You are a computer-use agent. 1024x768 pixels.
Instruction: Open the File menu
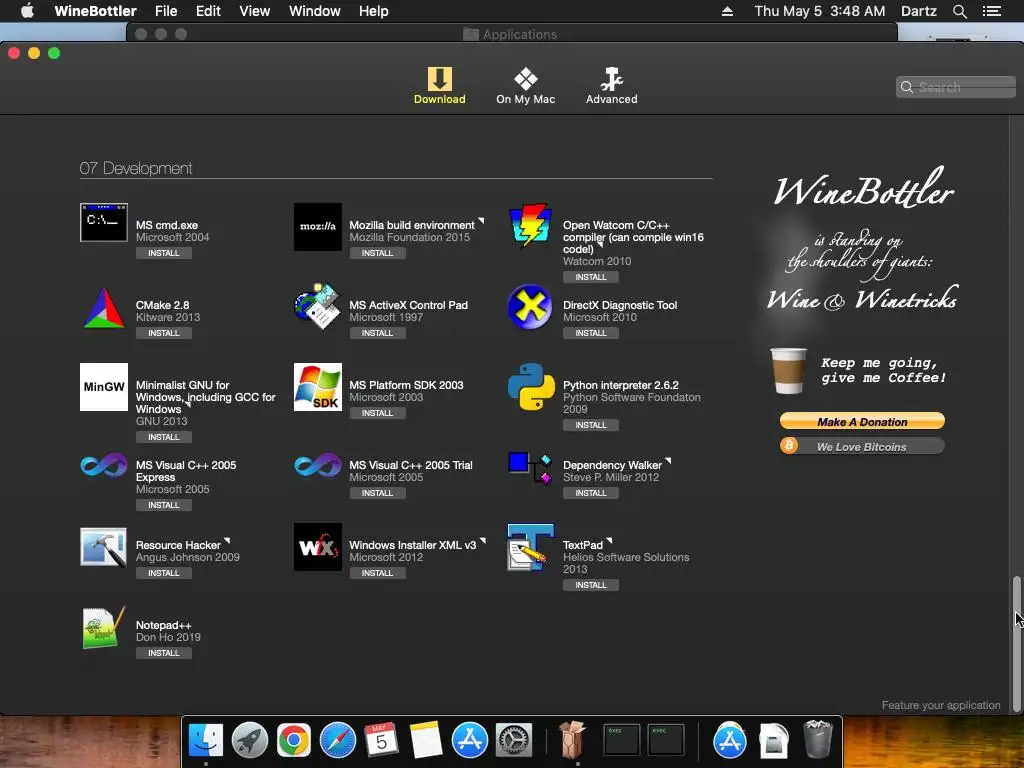coord(166,11)
